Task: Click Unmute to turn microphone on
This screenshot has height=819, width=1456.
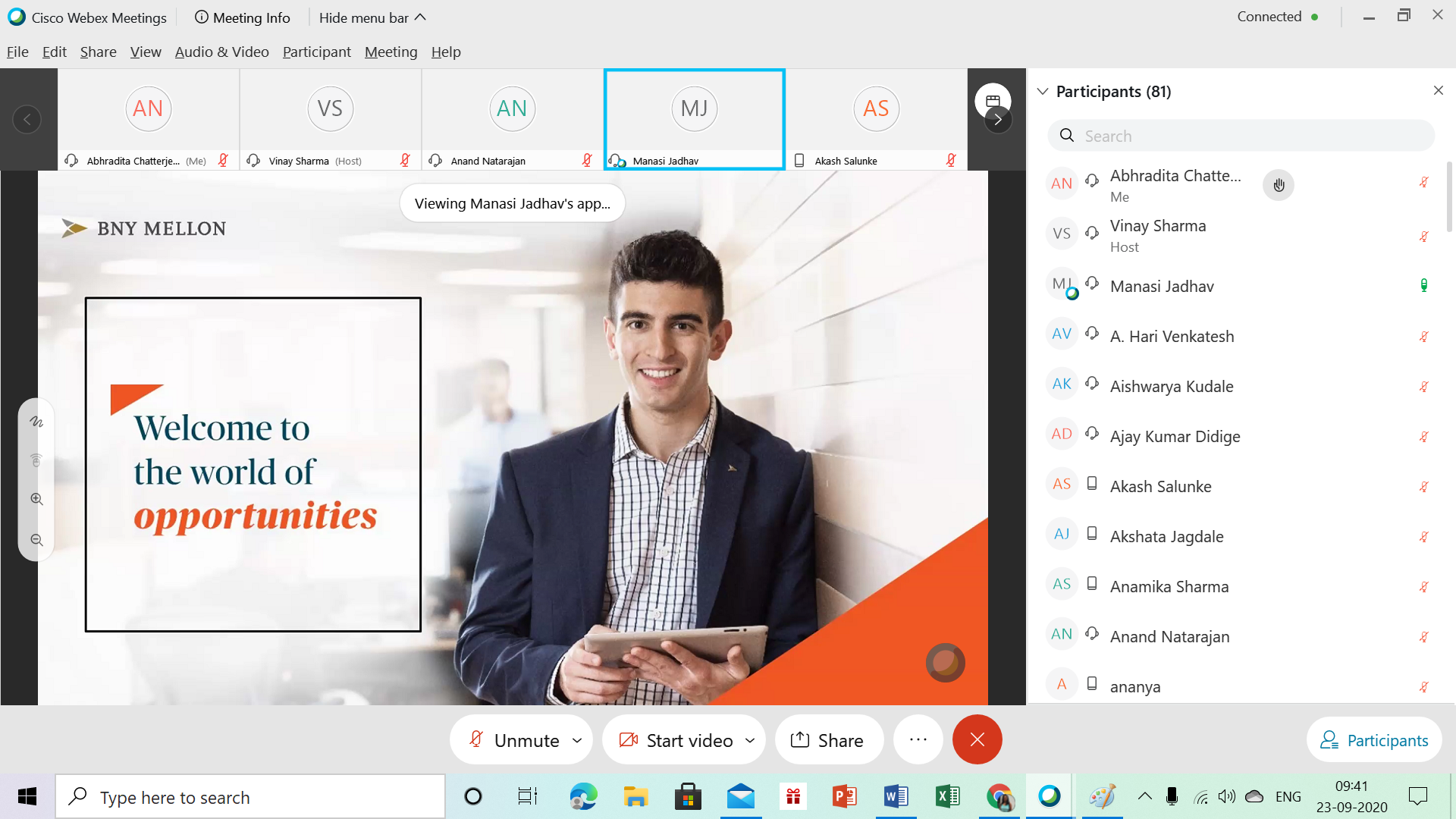Action: pyautogui.click(x=514, y=739)
